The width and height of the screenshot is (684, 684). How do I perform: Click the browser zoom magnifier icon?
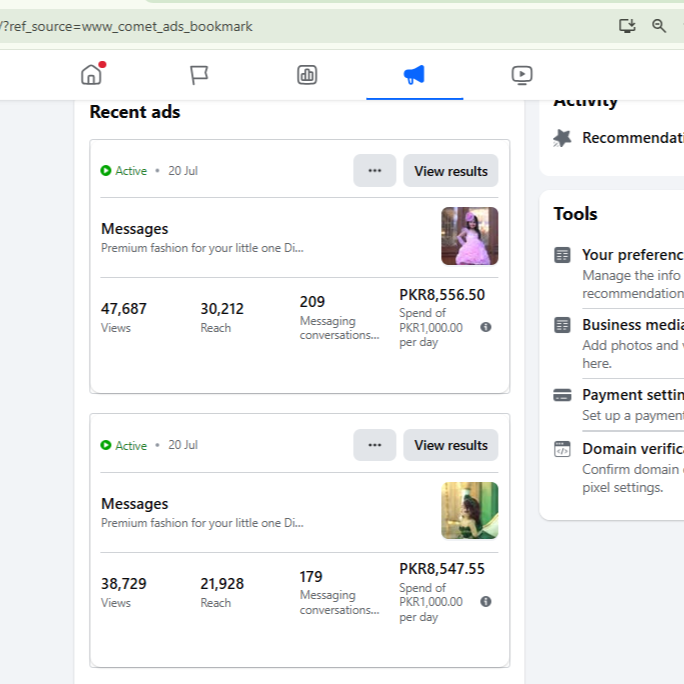659,26
